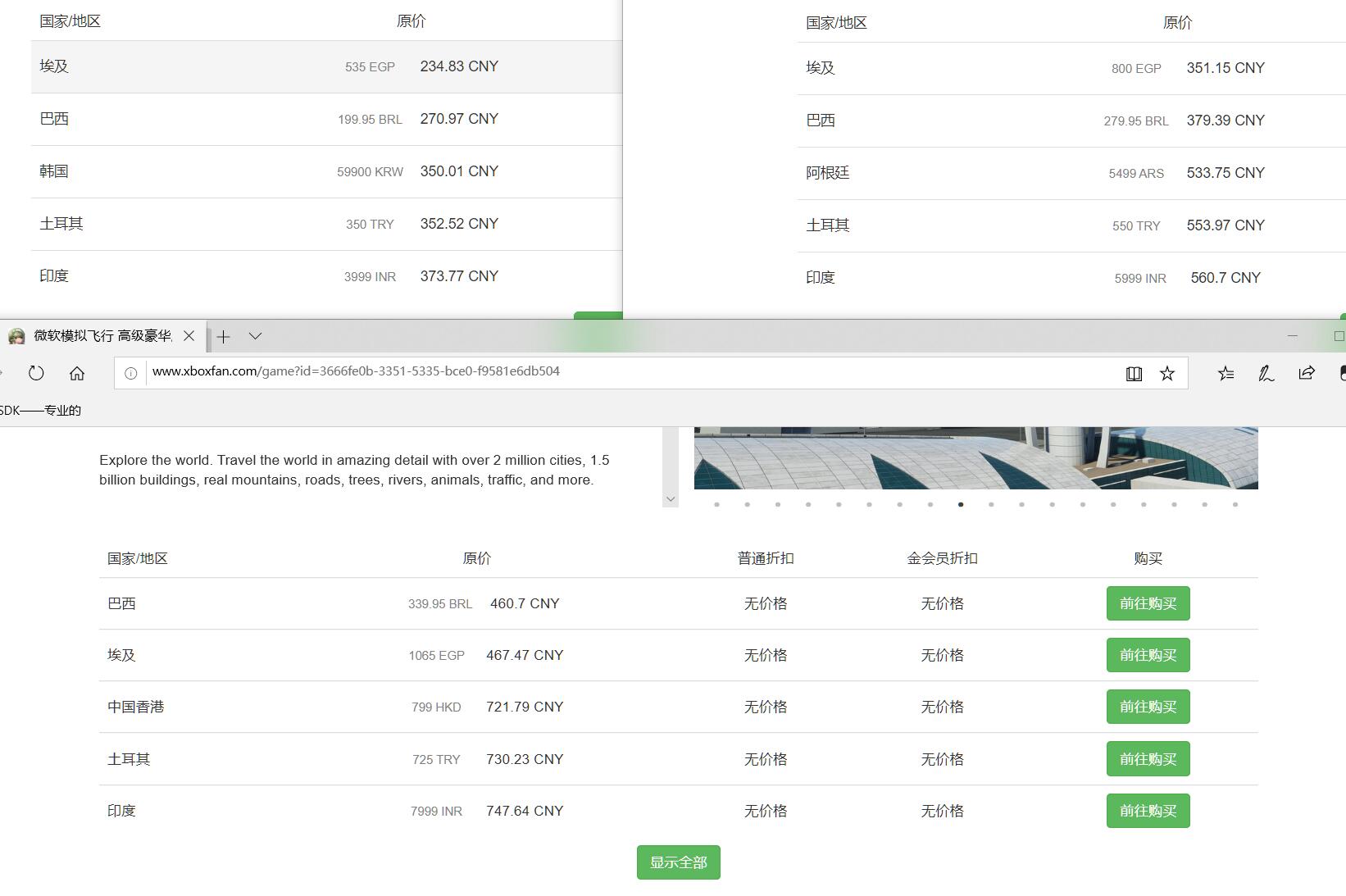Click the 730.23 CNY price

tap(525, 759)
